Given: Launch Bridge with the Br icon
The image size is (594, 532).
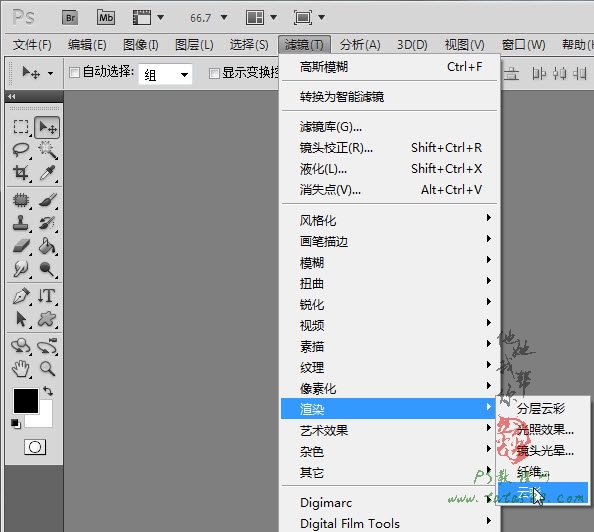Looking at the screenshot, I should tap(70, 17).
